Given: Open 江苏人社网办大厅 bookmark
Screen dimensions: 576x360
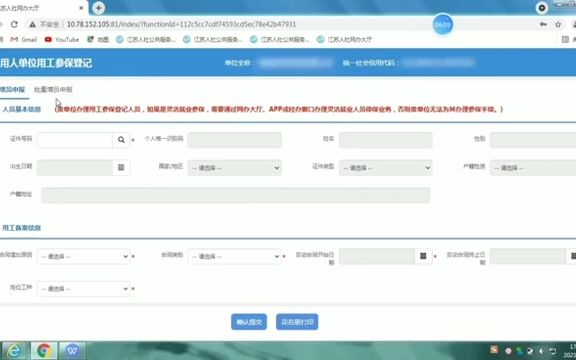Looking at the screenshot, I should 344,39.
